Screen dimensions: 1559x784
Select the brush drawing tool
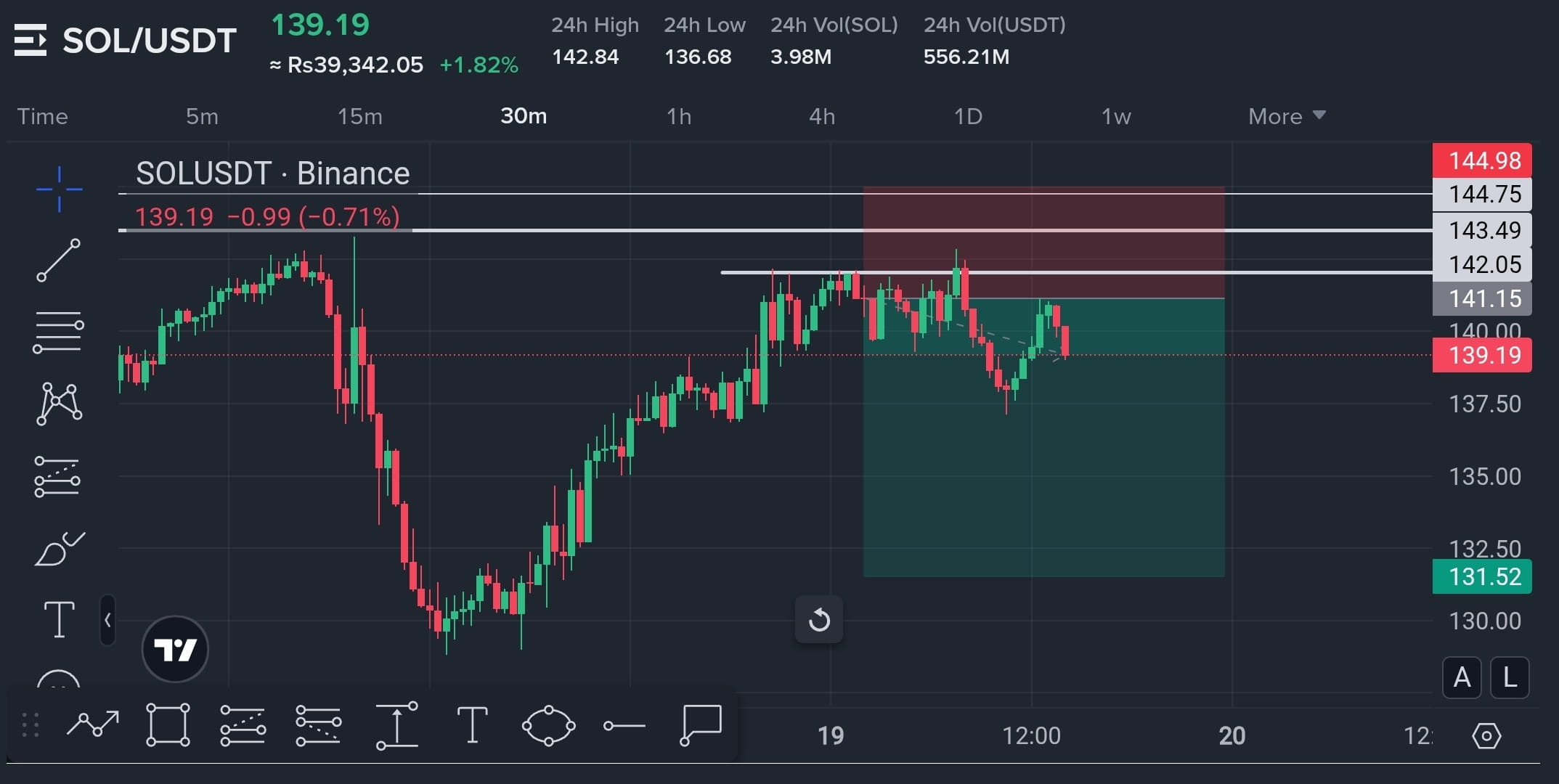click(x=60, y=549)
